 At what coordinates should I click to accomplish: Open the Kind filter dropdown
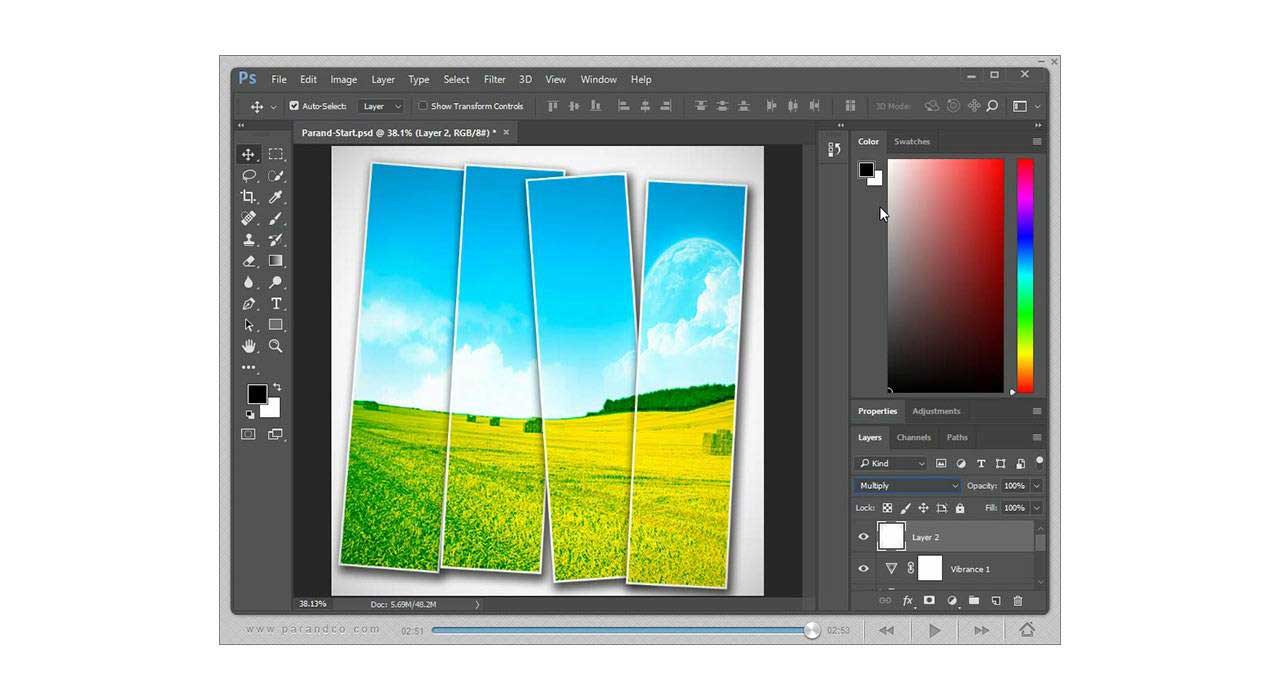coord(890,463)
